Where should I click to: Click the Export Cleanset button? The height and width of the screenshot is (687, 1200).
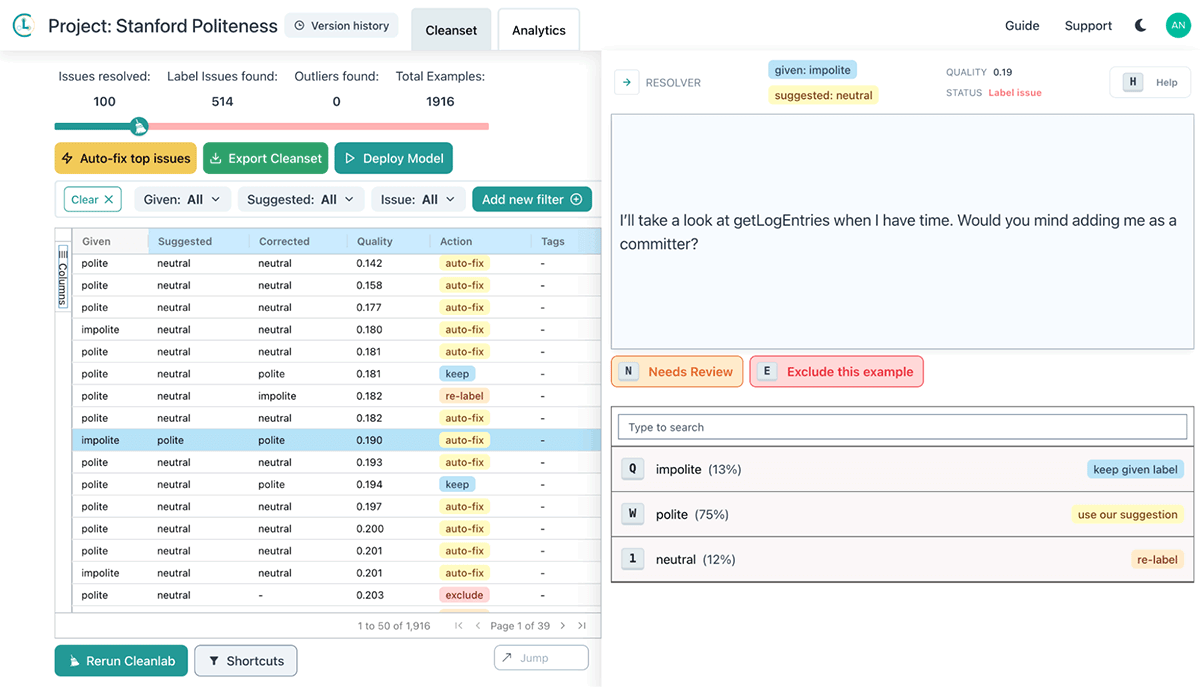point(265,158)
